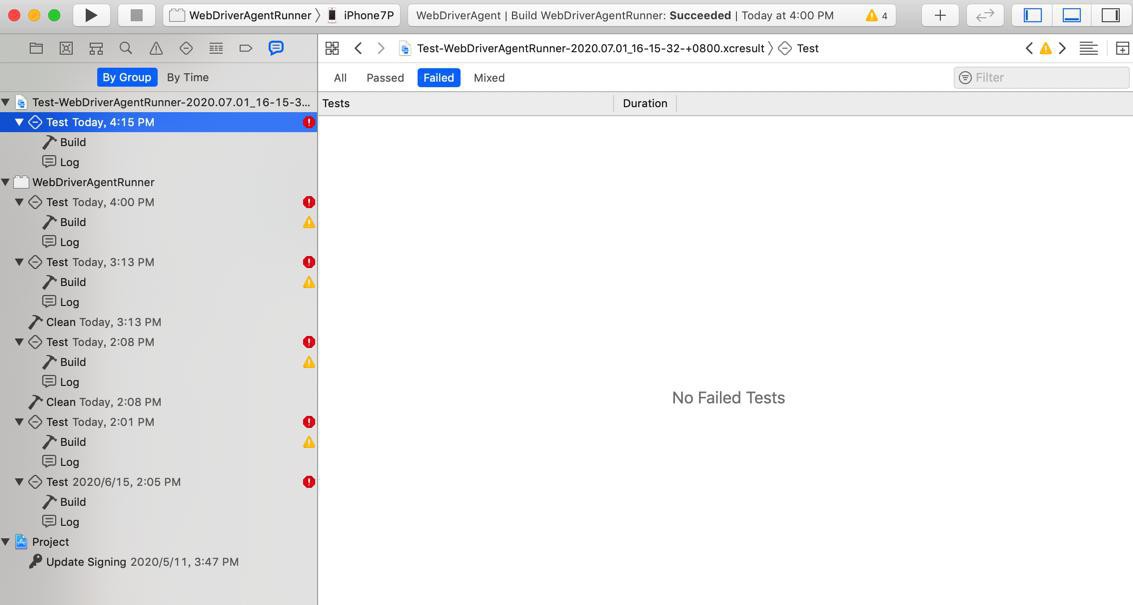Image resolution: width=1133 pixels, height=605 pixels.
Task: Open the related items grid menu
Action: pyautogui.click(x=332, y=48)
